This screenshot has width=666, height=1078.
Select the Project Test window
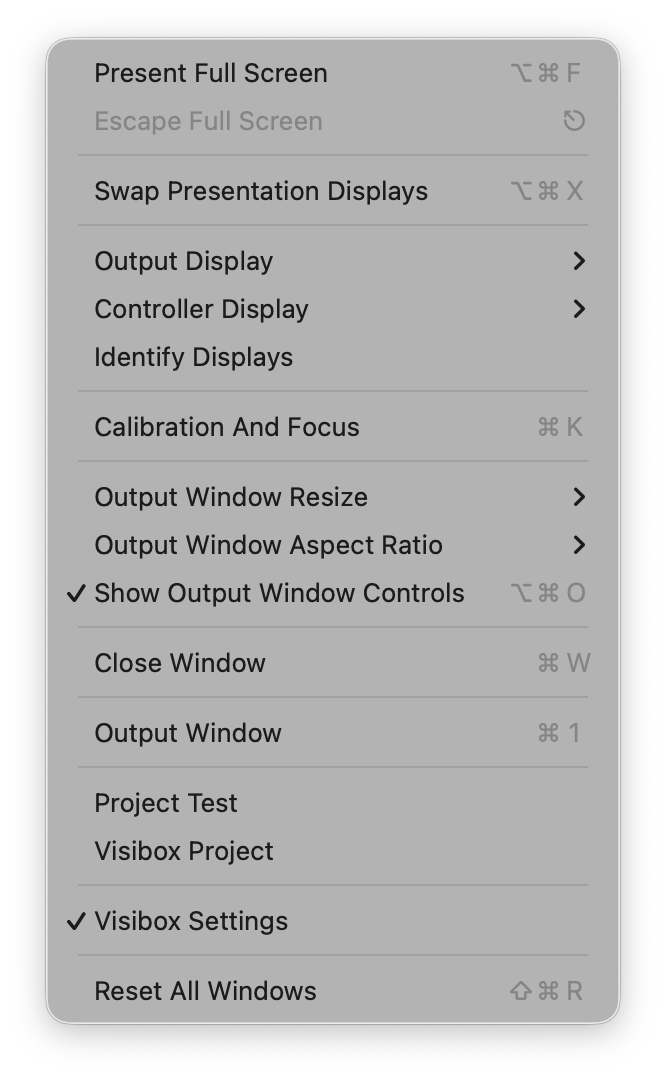tap(166, 803)
